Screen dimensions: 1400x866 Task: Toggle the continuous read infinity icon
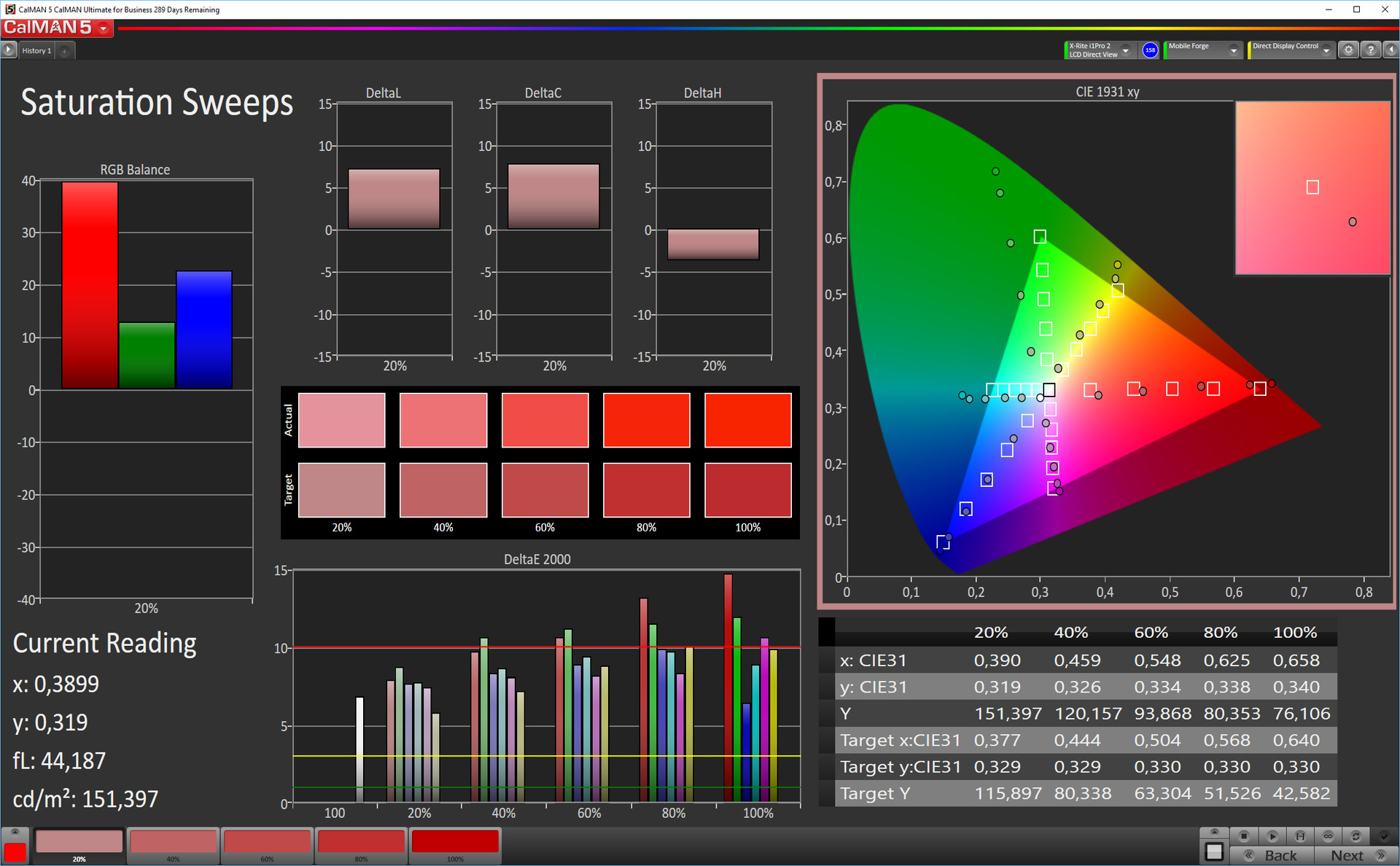point(1328,835)
